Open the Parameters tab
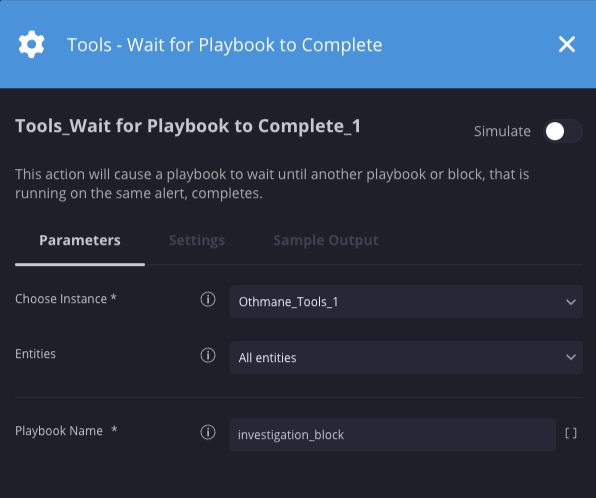The height and width of the screenshot is (498, 596). coord(80,240)
